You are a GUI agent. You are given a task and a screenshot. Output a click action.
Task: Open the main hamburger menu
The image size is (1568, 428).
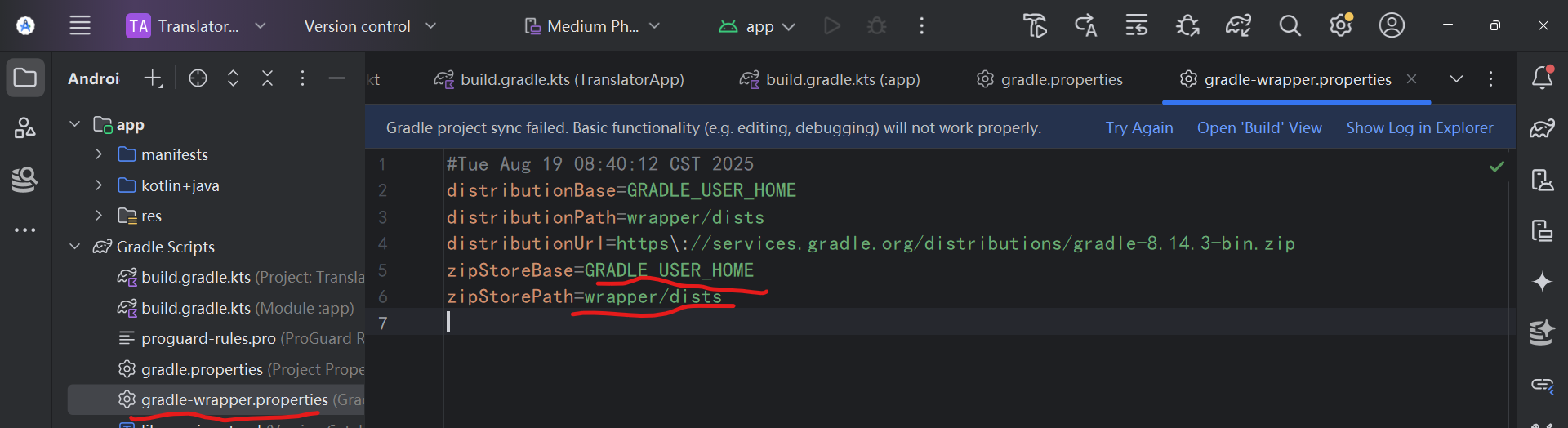(80, 26)
